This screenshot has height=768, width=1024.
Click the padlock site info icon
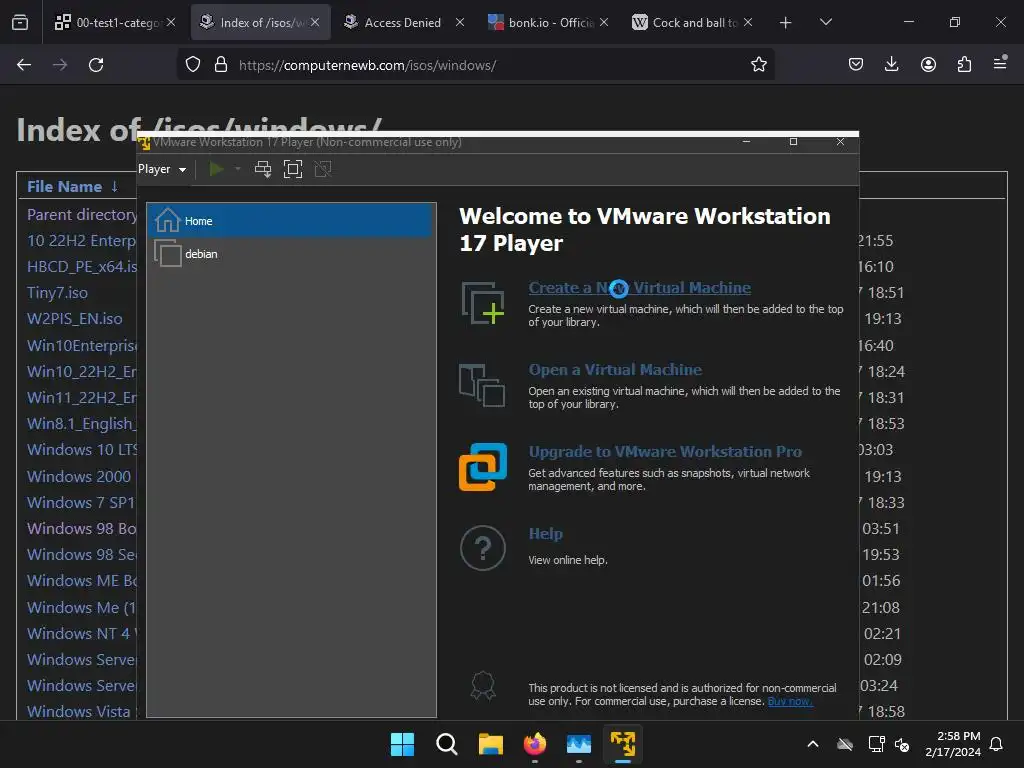[x=221, y=65]
